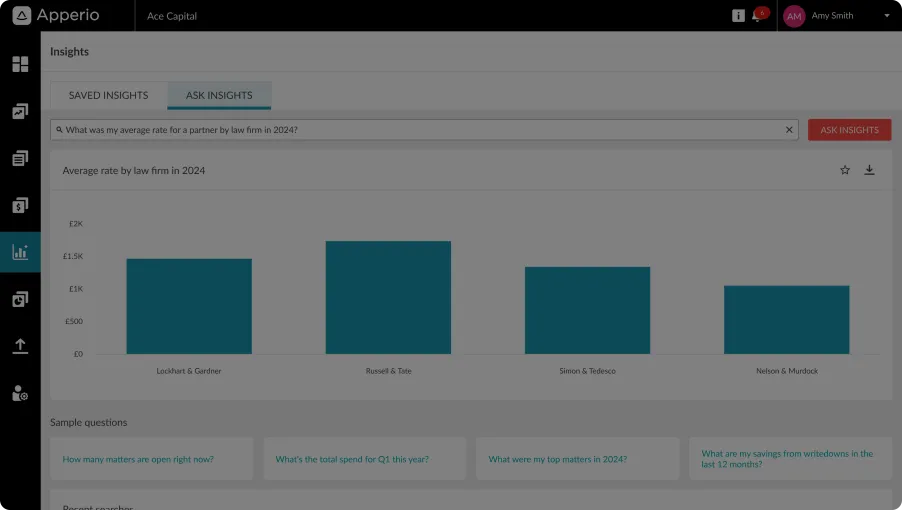902x510 pixels.
Task: Open the copy reports sidebar icon
Action: (x=20, y=299)
